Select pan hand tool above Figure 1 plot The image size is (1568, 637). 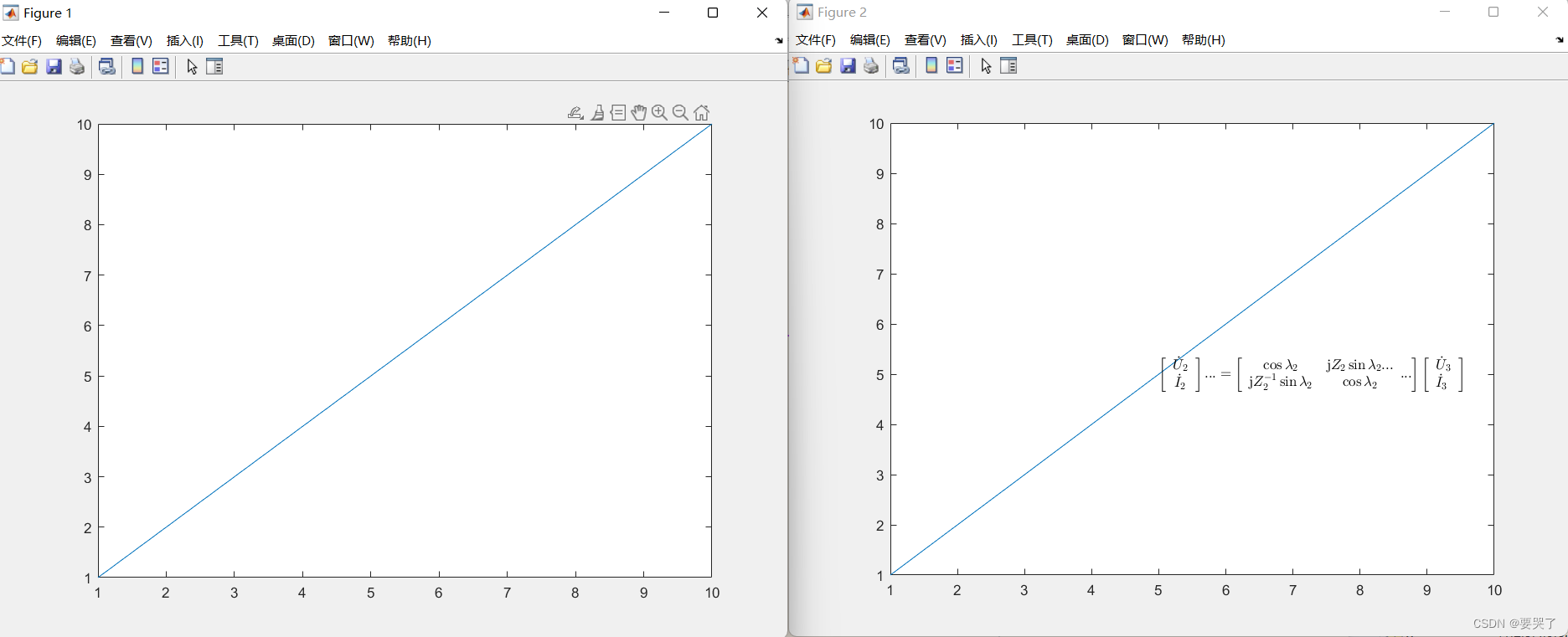[639, 113]
